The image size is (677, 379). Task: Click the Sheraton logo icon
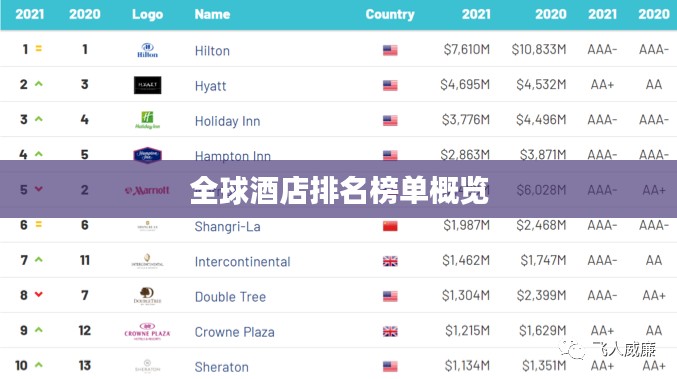click(147, 366)
